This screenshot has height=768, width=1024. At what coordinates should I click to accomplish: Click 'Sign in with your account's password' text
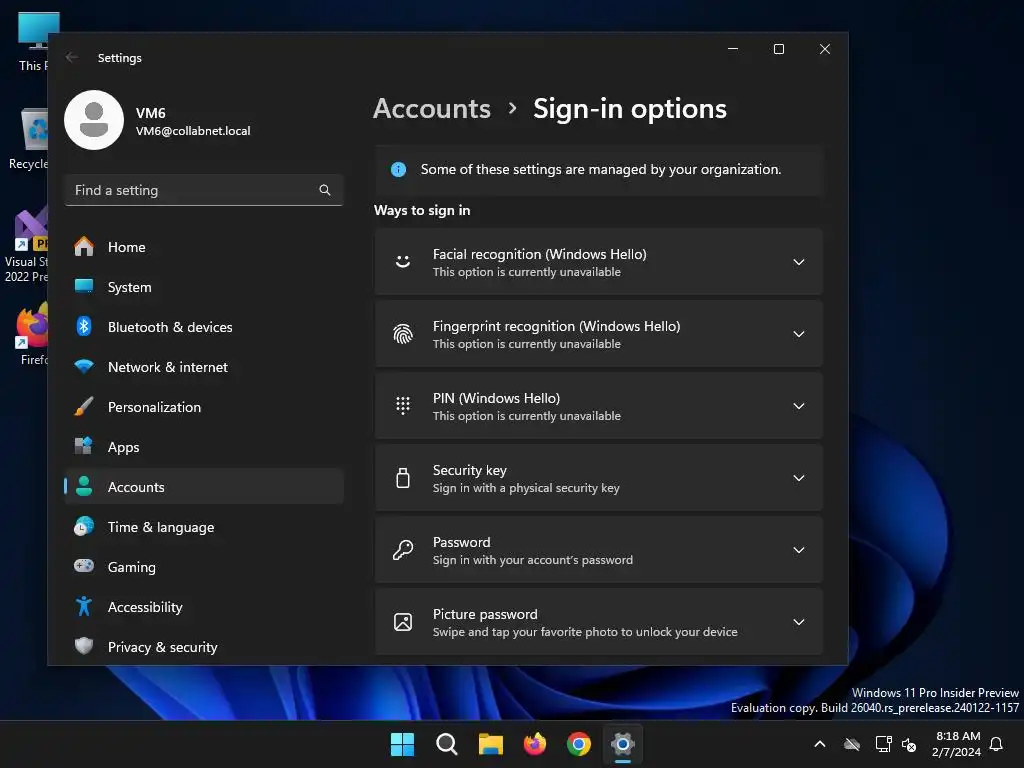532,560
